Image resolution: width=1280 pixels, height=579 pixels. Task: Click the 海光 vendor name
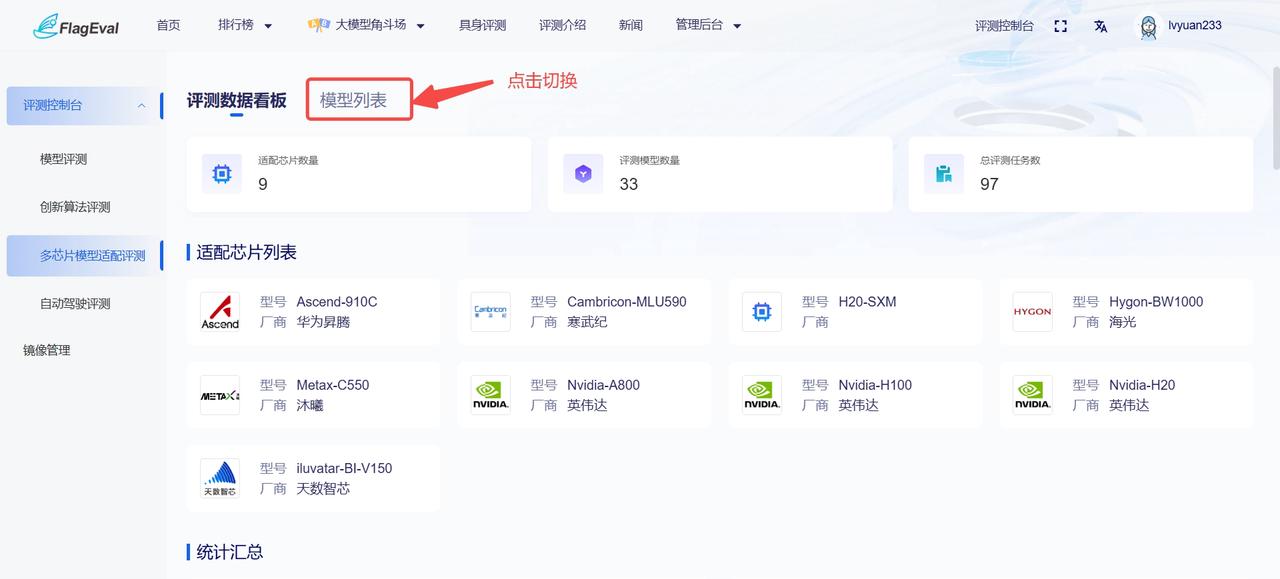click(x=1123, y=322)
